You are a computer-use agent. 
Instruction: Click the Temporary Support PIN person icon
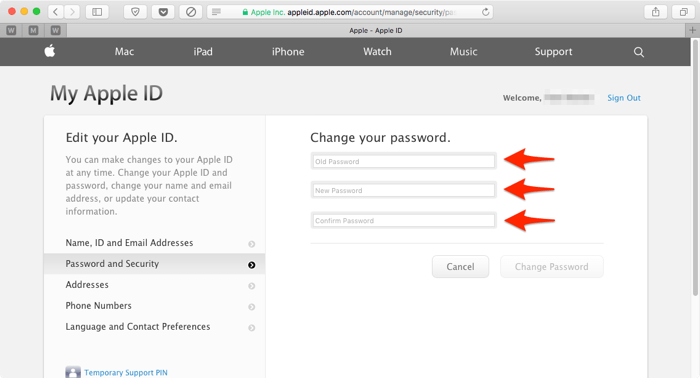[x=73, y=372]
